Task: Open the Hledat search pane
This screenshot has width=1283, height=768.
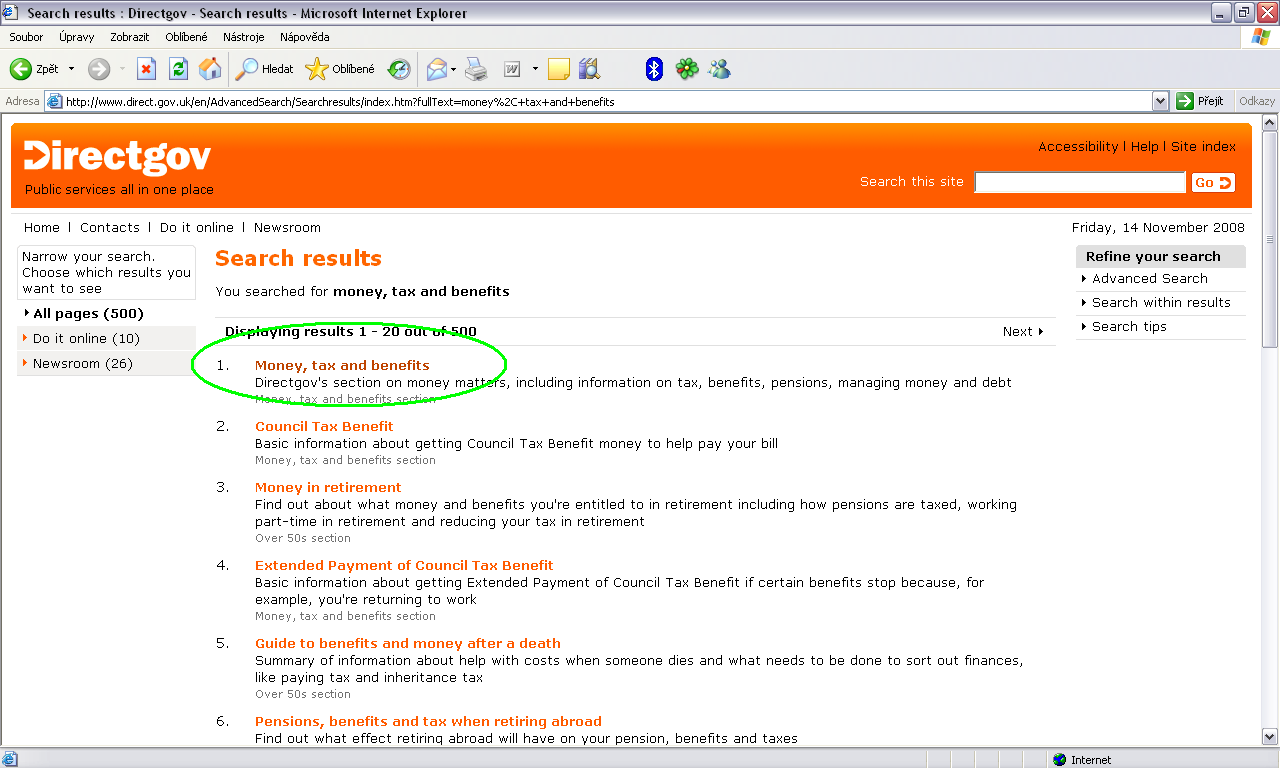Action: [265, 69]
